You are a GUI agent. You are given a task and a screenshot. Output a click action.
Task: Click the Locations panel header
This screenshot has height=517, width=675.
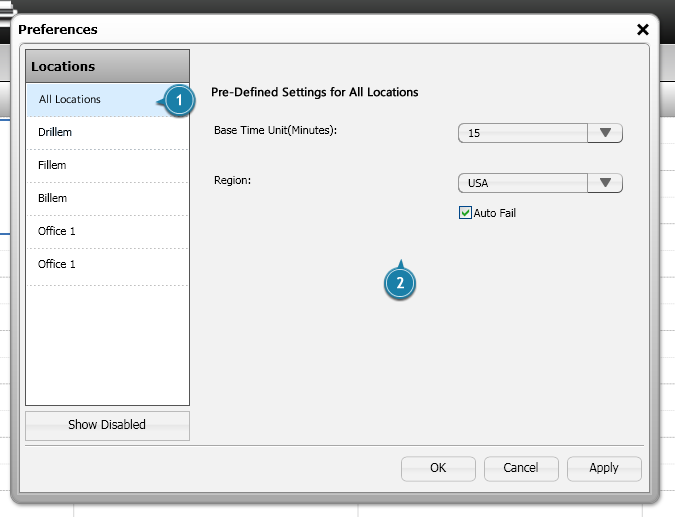(x=107, y=66)
